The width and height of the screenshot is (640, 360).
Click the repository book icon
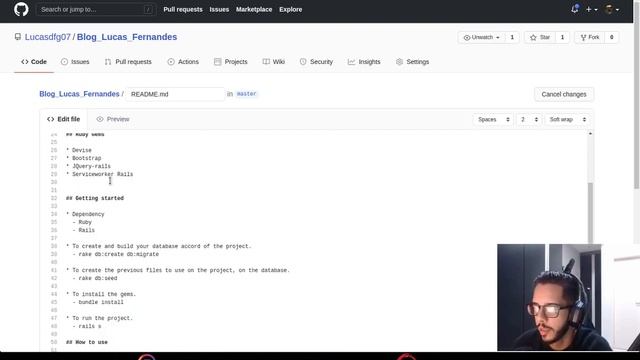tap(18, 37)
